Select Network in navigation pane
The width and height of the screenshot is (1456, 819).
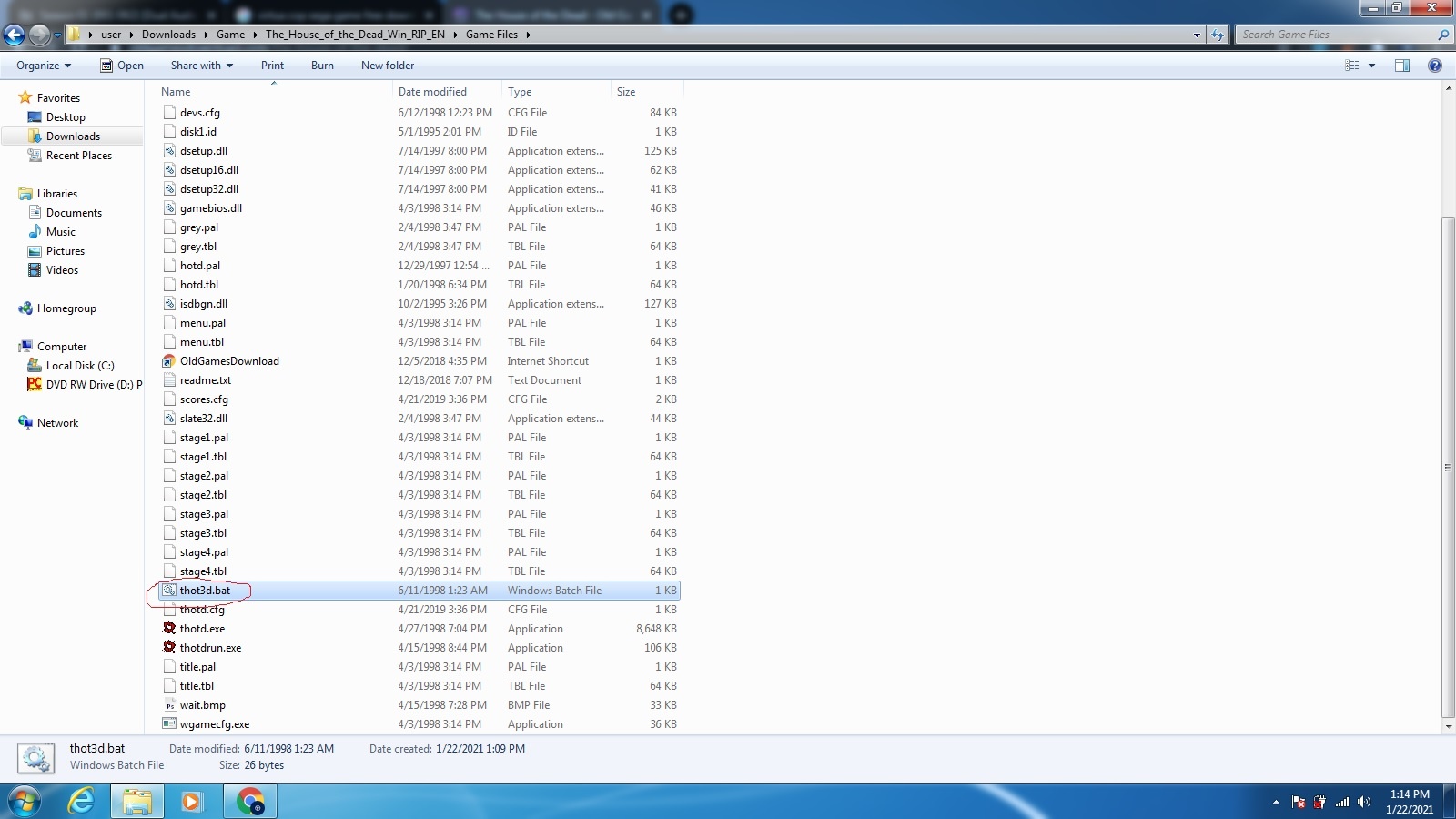(x=57, y=422)
